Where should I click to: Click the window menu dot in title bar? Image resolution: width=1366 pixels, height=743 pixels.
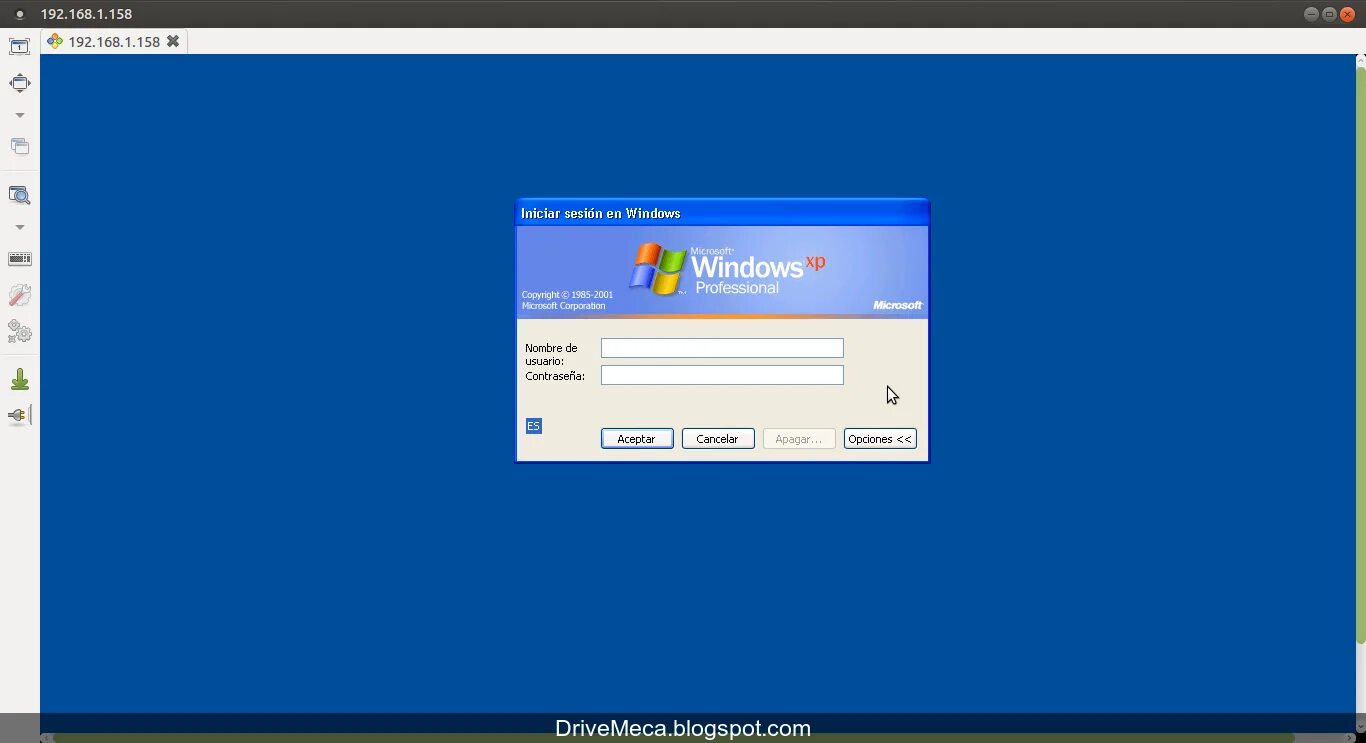coord(19,14)
